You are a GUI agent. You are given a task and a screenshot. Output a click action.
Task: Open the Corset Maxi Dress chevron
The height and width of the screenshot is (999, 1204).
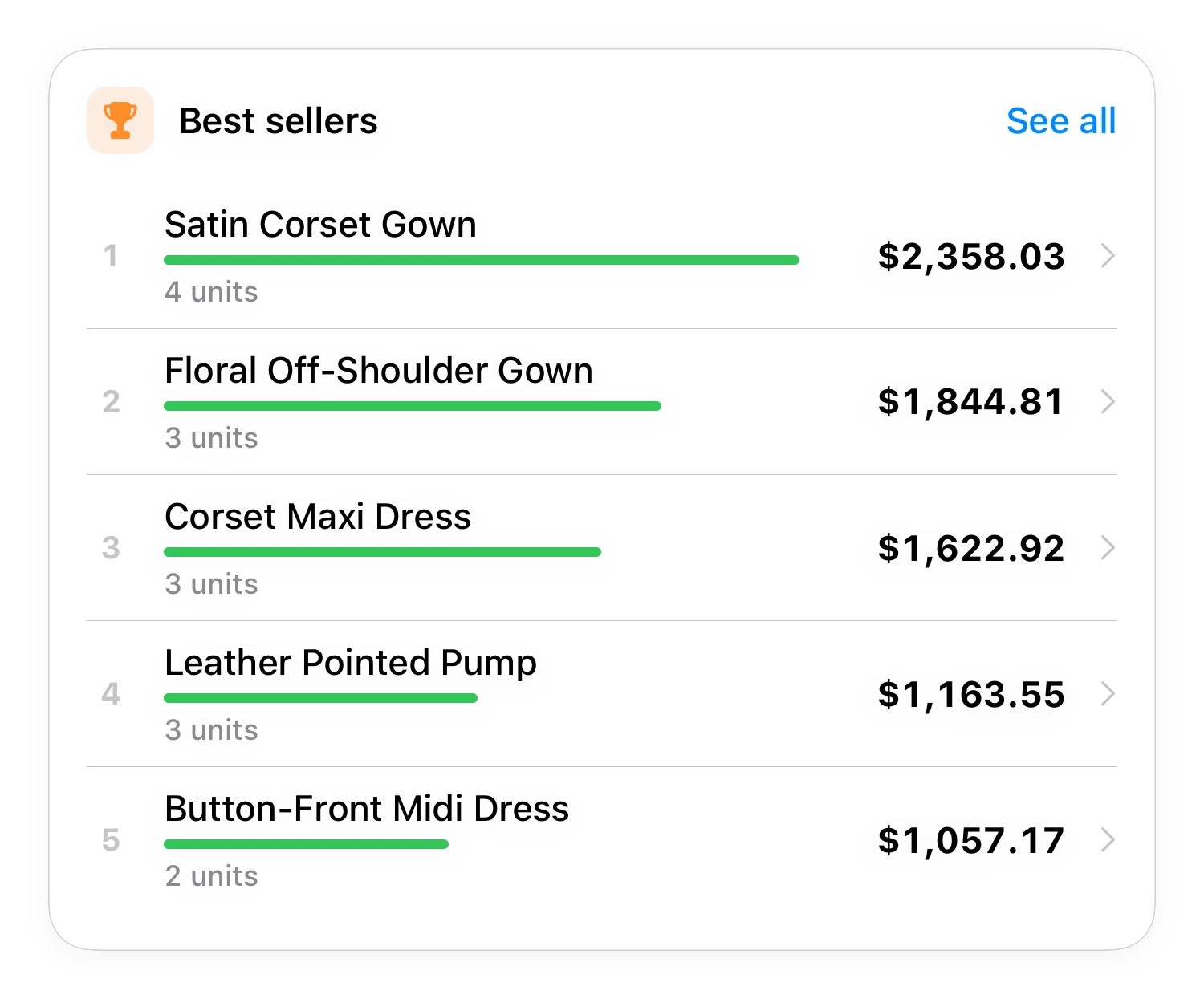point(1108,547)
